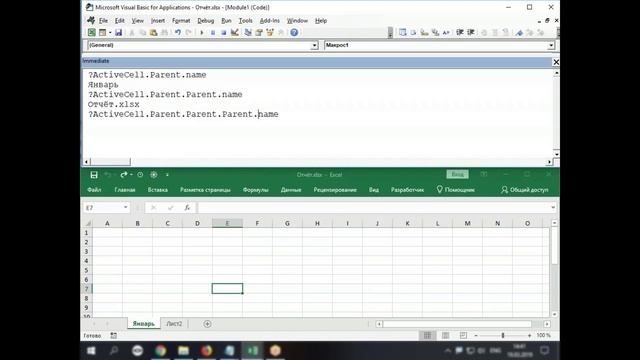Open the Run menu in VBA editor

click(x=226, y=20)
